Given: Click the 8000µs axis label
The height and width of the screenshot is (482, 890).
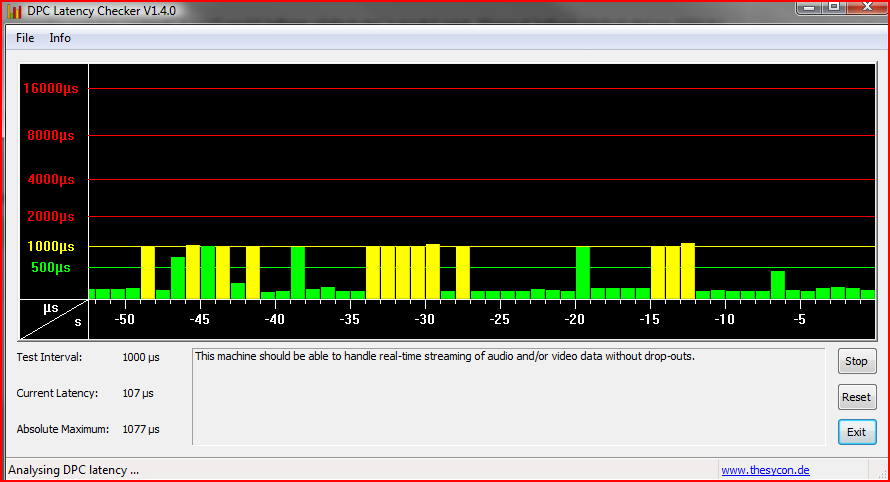Looking at the screenshot, I should click(x=51, y=136).
